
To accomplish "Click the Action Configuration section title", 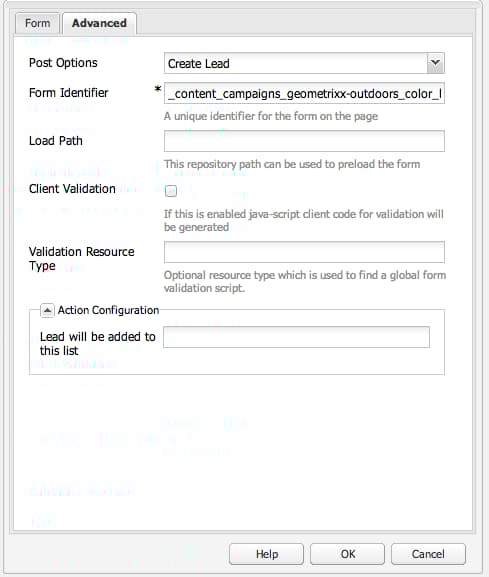I will [108, 310].
